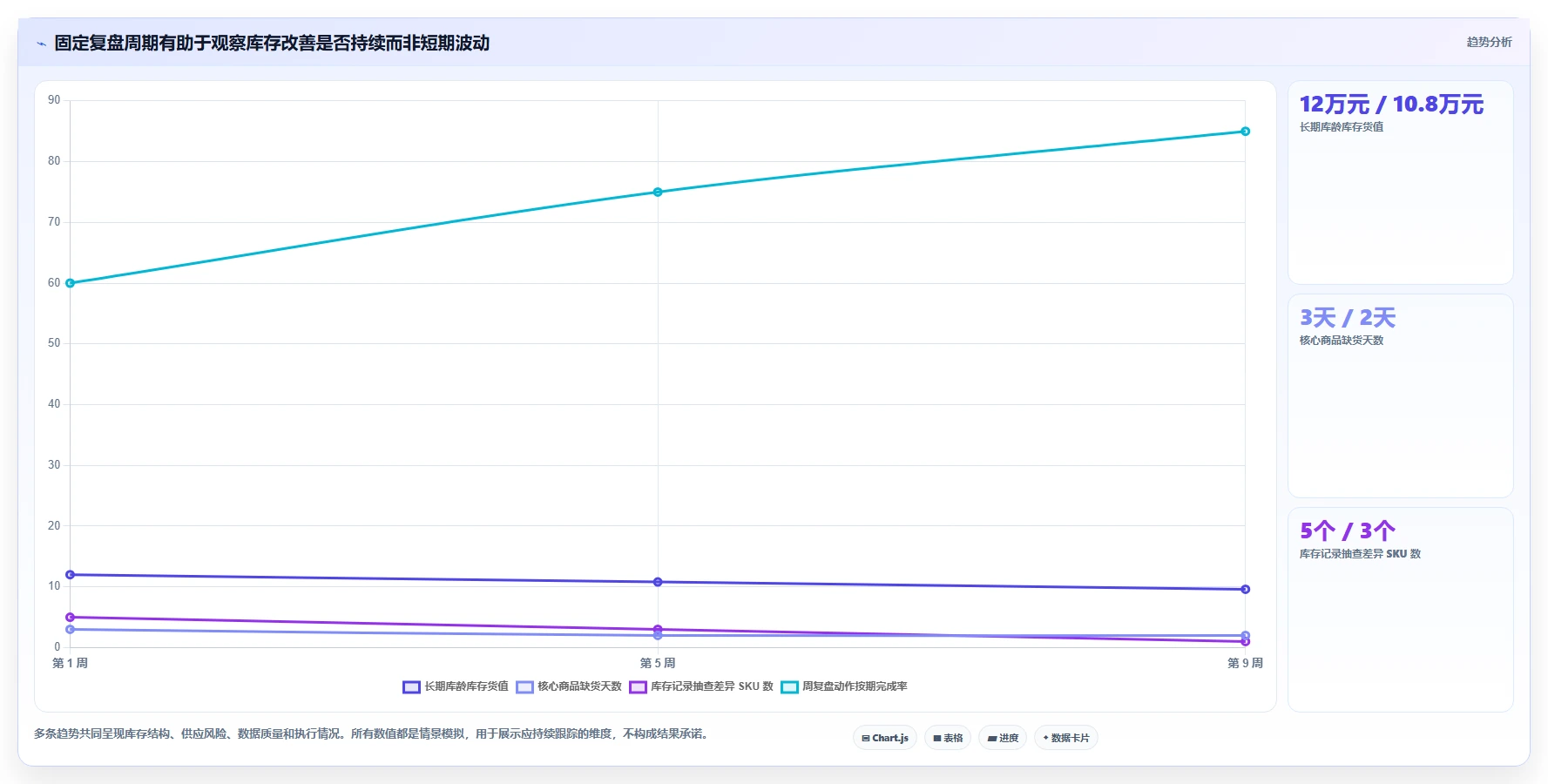Click the 第 1 周 x-axis label

coord(71,663)
